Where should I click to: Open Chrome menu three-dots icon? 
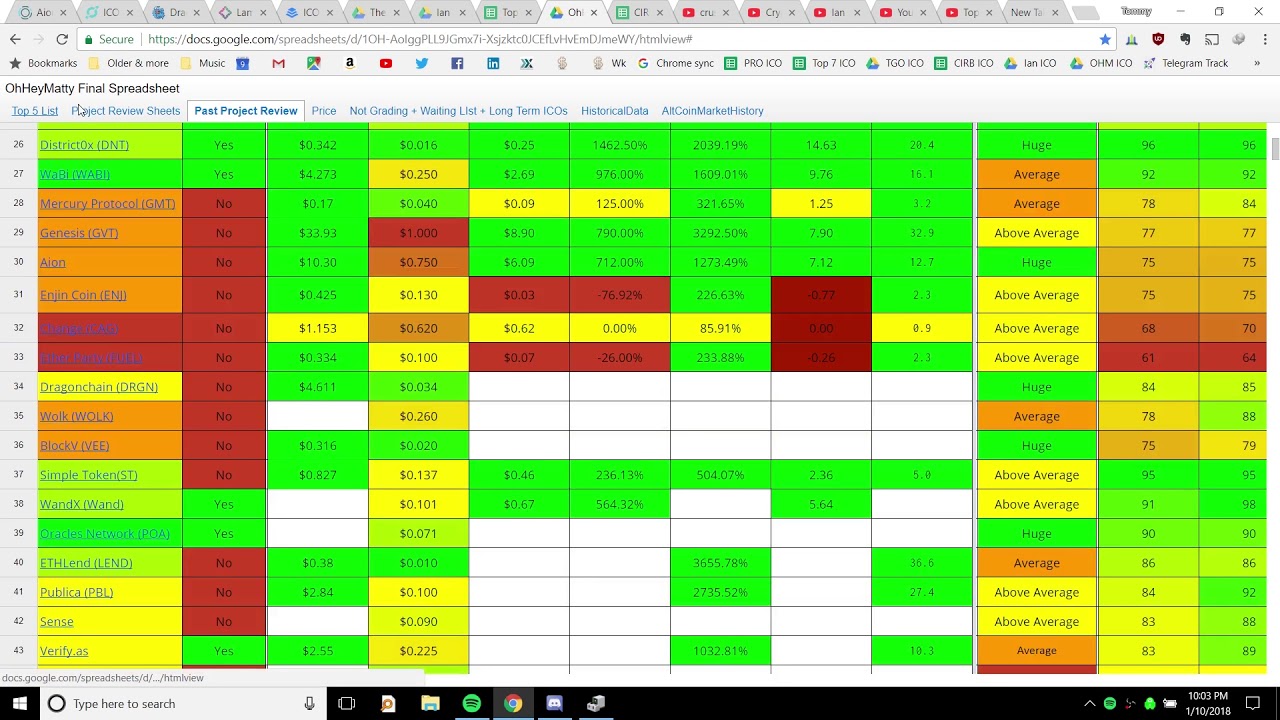click(1265, 39)
